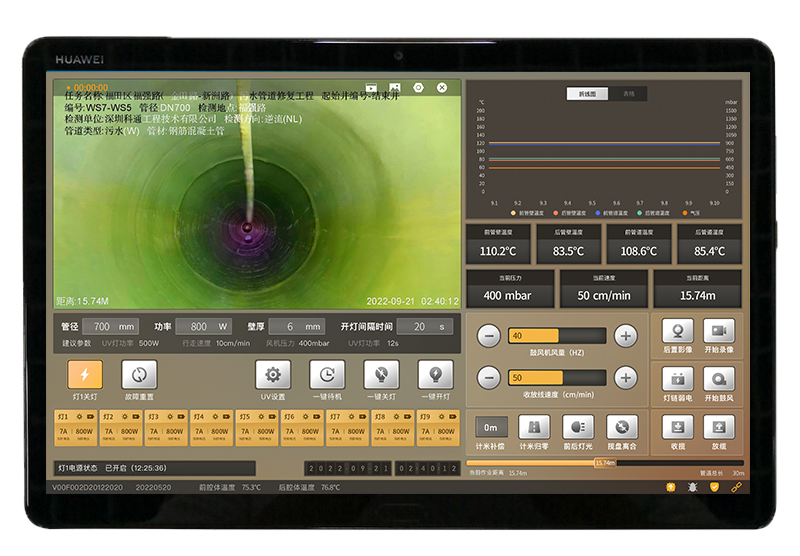This screenshot has height=556, width=800.
Task: Click the shield check status icon
Action: point(714,487)
